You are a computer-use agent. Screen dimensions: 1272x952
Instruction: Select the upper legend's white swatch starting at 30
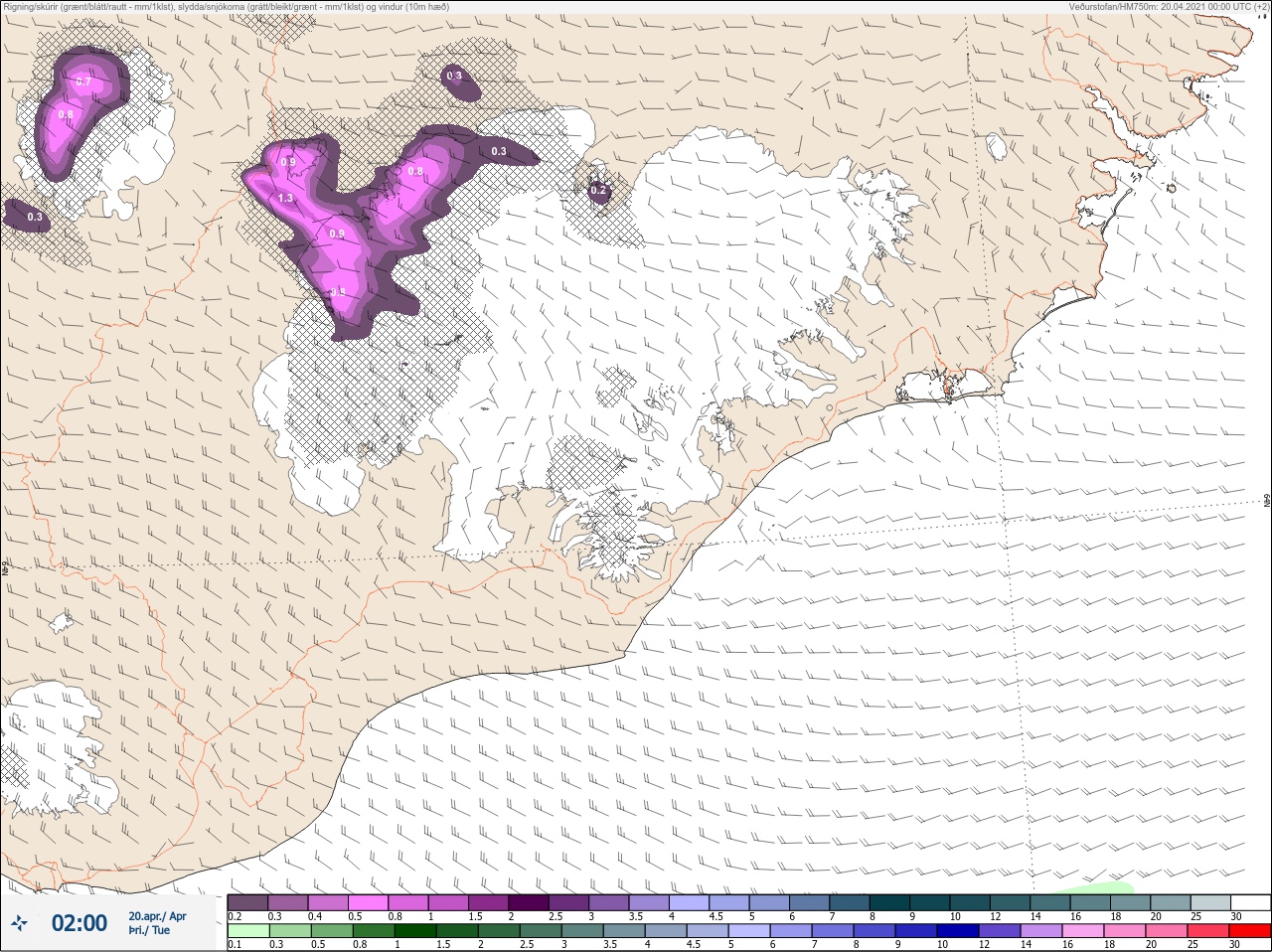(x=1250, y=902)
